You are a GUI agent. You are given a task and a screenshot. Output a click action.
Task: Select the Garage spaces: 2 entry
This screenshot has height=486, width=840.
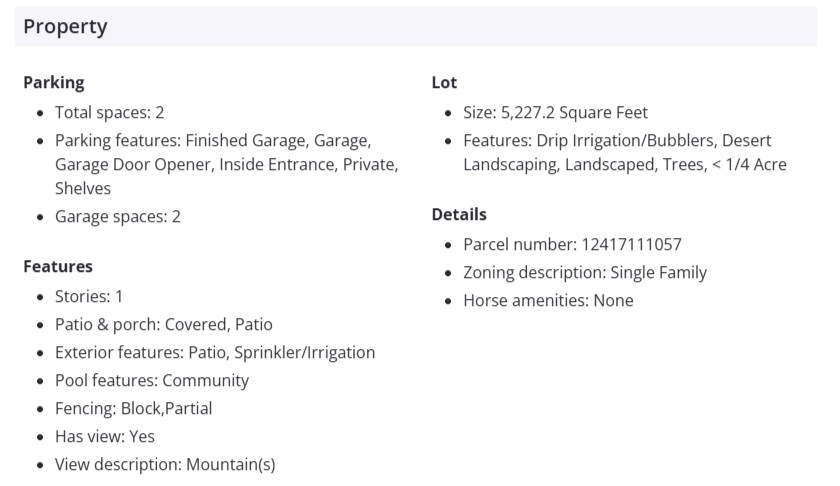[x=118, y=216]
